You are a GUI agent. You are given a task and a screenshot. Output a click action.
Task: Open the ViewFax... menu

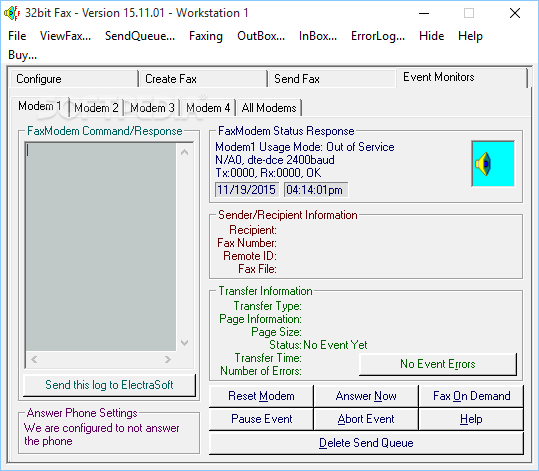pyautogui.click(x=65, y=36)
